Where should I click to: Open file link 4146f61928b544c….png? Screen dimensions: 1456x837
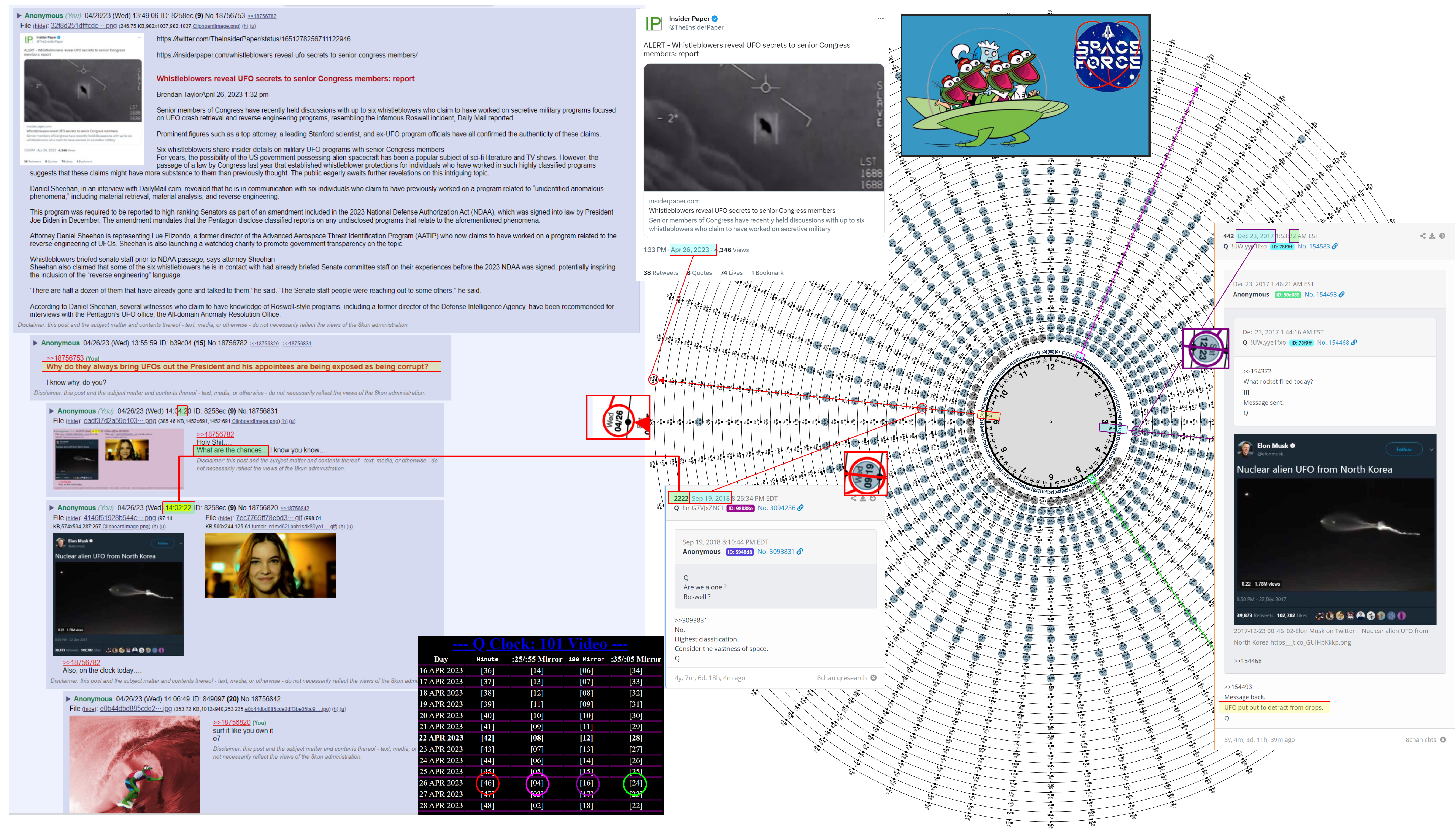coord(120,518)
